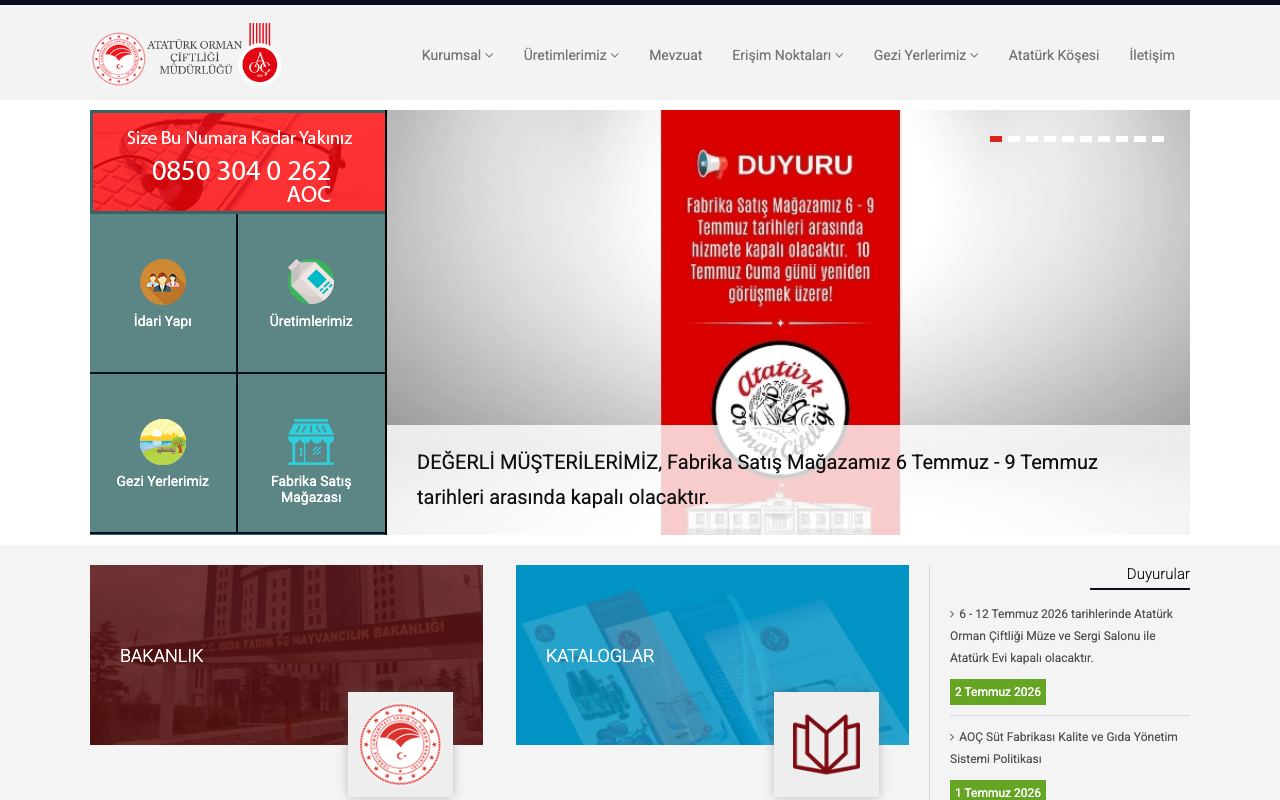Open the Müze ve Sergi Salonu closure announcement

click(x=1062, y=636)
